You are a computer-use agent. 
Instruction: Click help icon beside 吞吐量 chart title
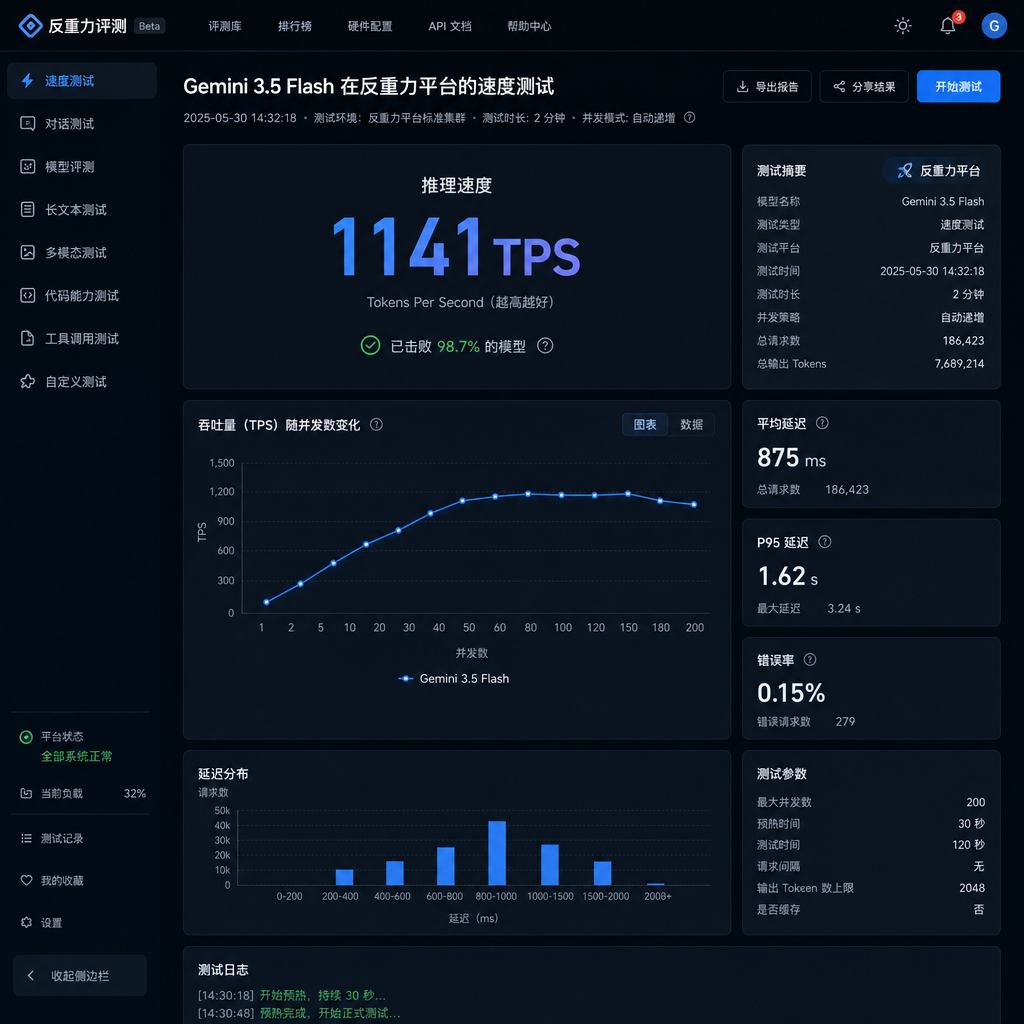click(376, 424)
